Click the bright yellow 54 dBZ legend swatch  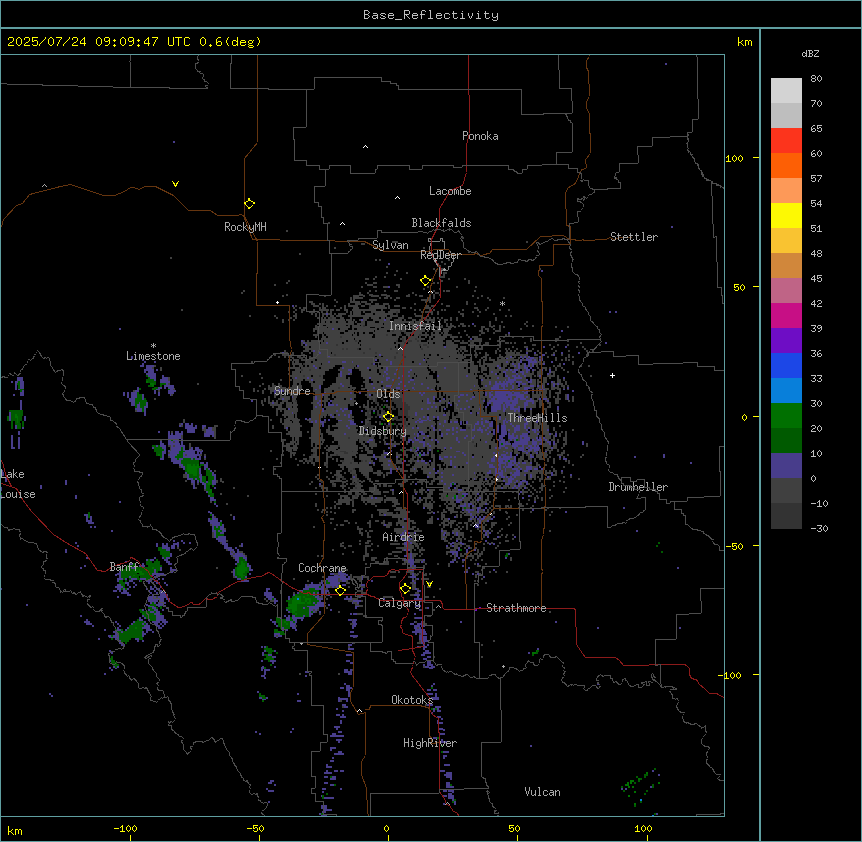[x=786, y=215]
